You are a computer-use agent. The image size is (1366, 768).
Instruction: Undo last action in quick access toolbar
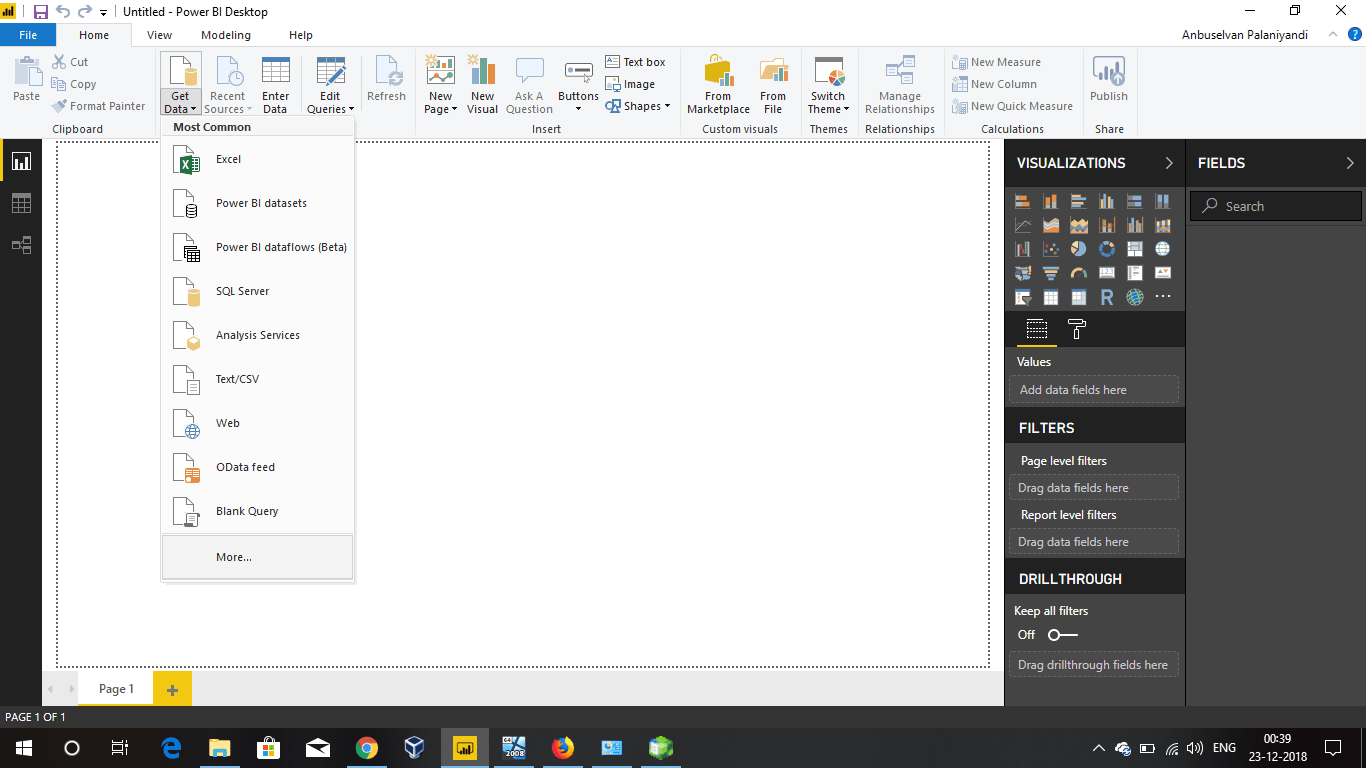63,12
